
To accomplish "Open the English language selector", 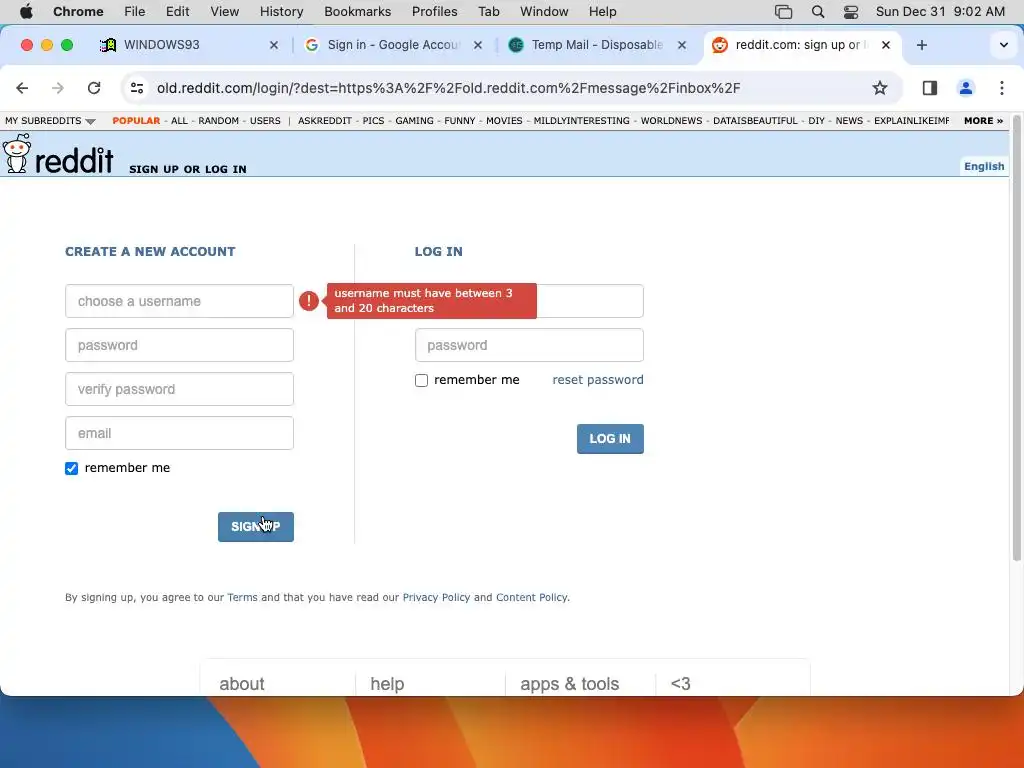I will point(984,166).
